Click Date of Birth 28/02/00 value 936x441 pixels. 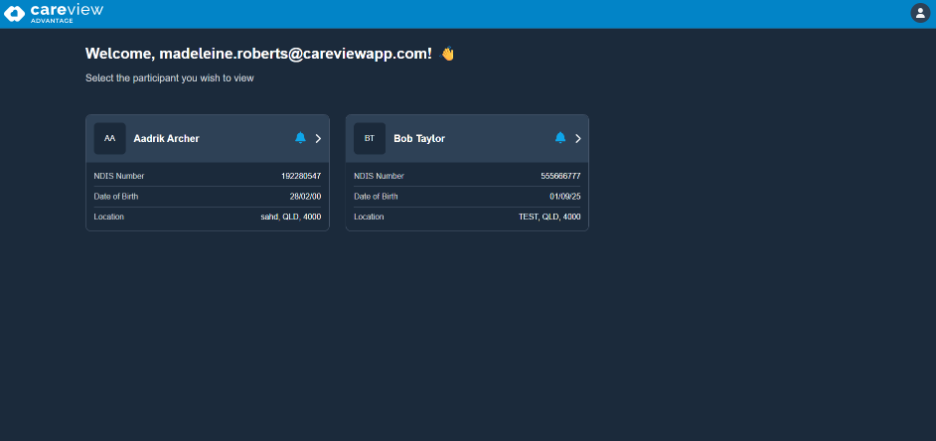[x=304, y=196]
